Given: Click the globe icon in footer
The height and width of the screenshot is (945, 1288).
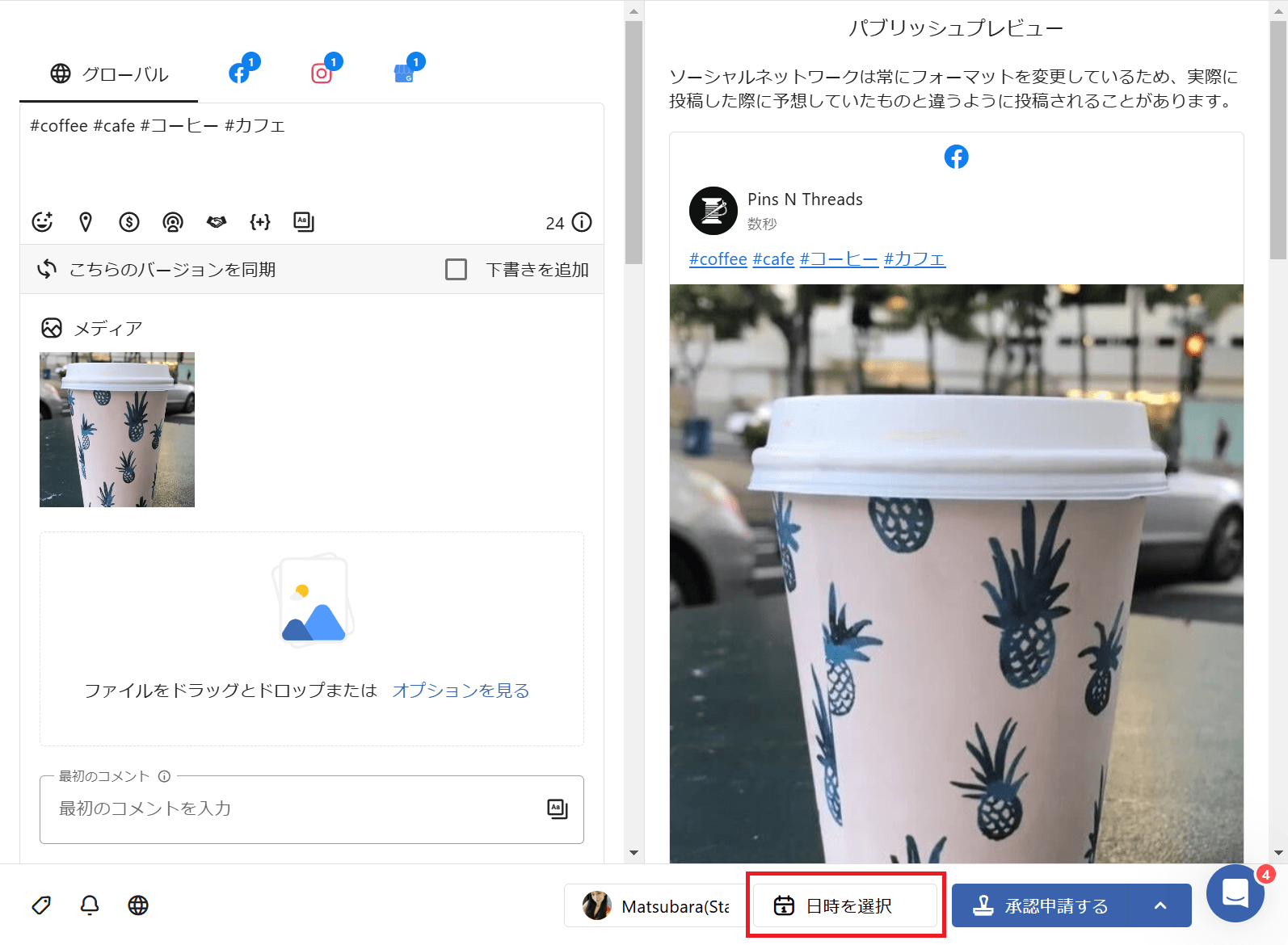Looking at the screenshot, I should click(x=138, y=905).
